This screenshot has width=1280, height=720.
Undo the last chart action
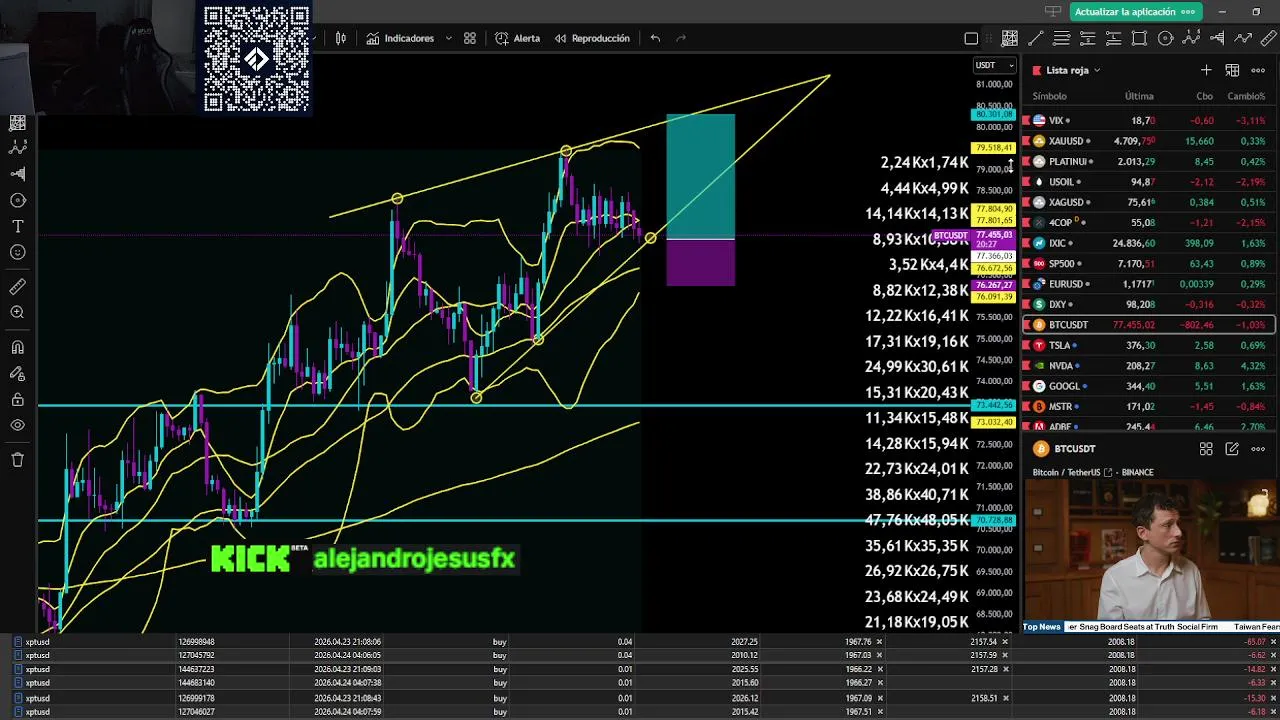click(x=655, y=38)
